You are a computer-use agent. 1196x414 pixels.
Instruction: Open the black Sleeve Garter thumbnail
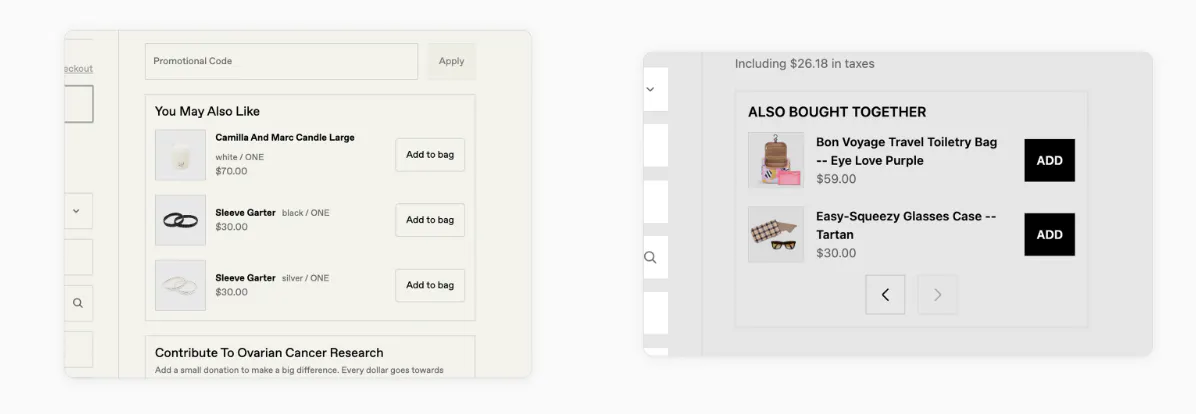(181, 220)
